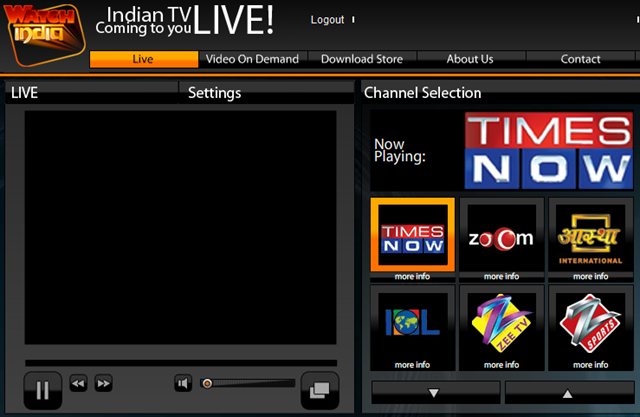Mute audio with the speaker icon
This screenshot has height=417, width=640.
pos(184,383)
